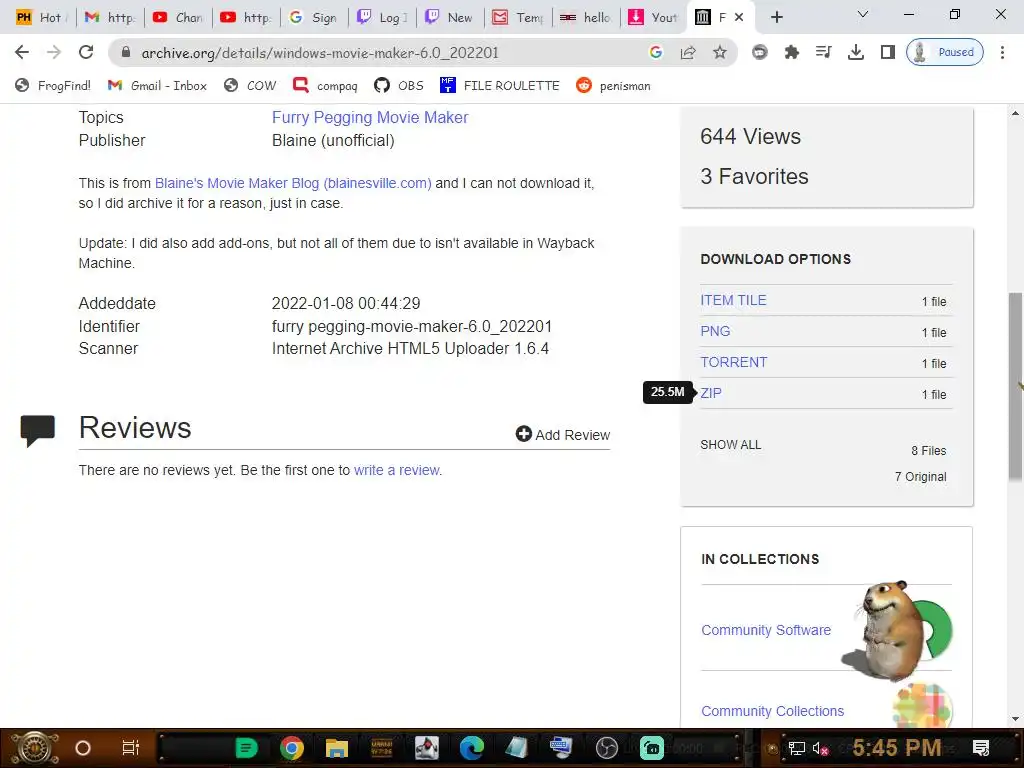Screen dimensions: 1024x768
Task: Switch to the New Twitch tab
Action: pos(449,18)
